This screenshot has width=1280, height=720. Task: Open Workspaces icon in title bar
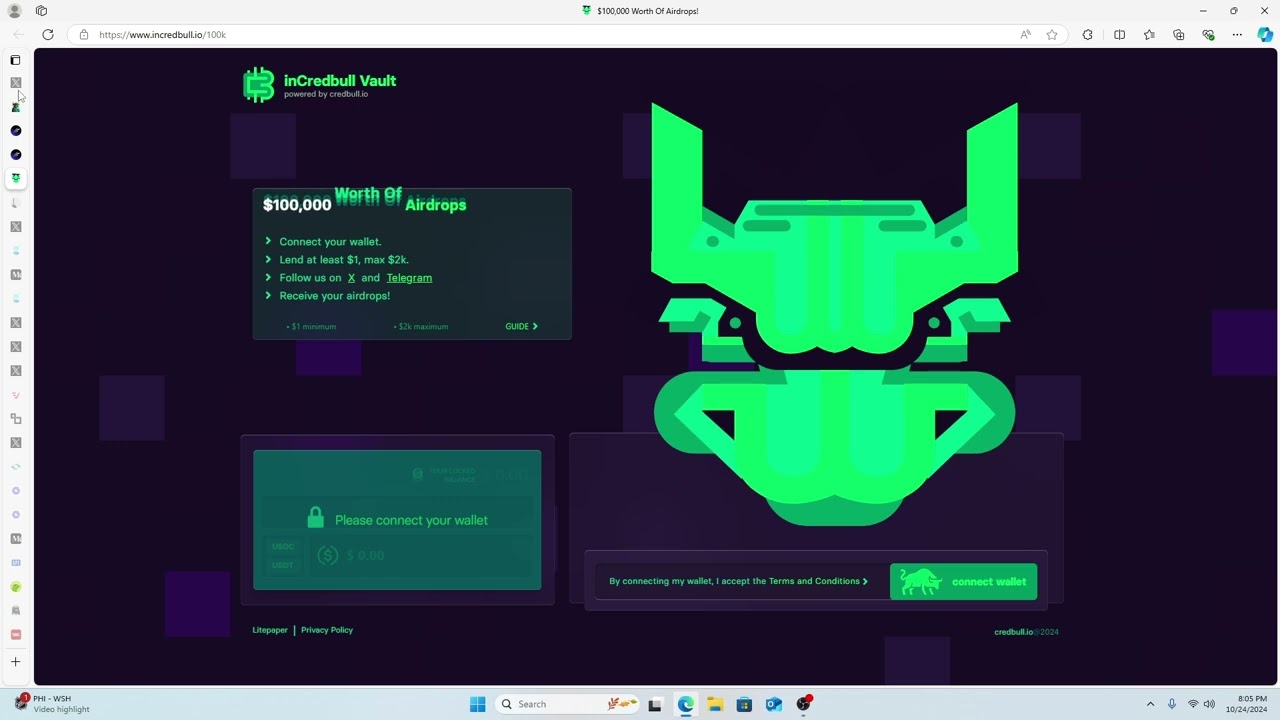pyautogui.click(x=41, y=10)
